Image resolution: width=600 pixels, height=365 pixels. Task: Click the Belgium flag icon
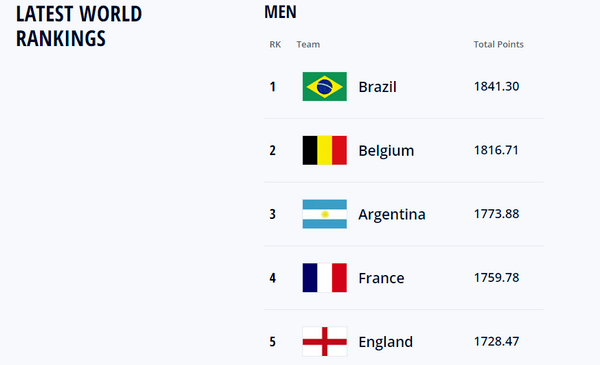pos(324,150)
